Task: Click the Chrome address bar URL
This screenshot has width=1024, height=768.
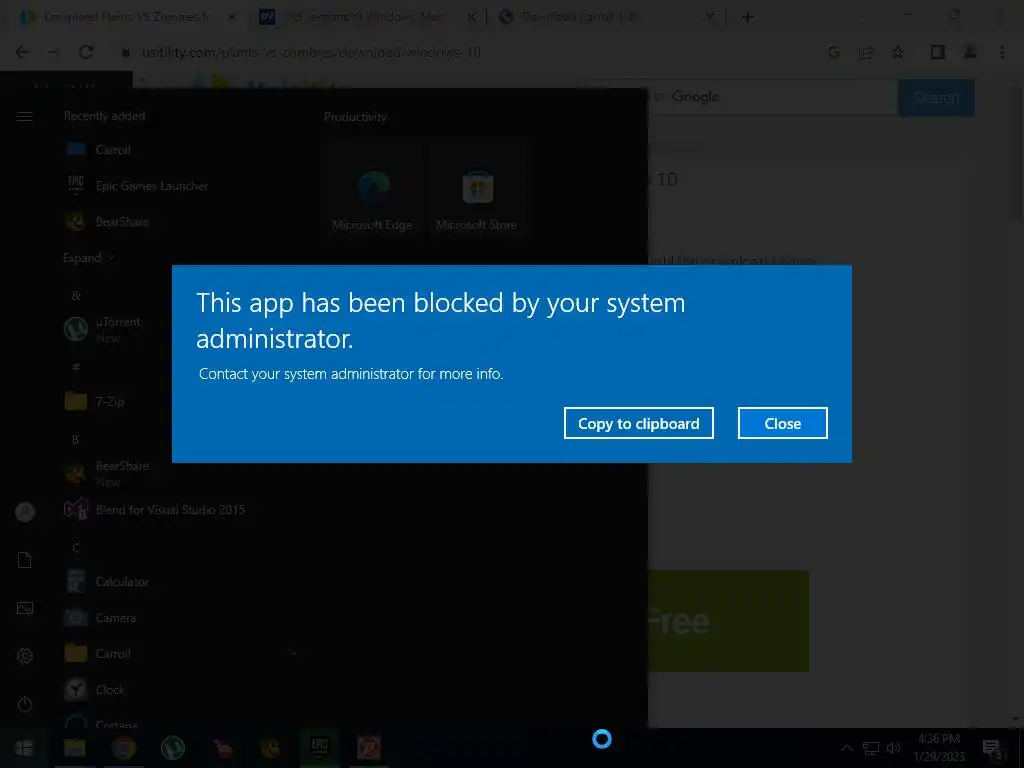Action: click(x=312, y=52)
